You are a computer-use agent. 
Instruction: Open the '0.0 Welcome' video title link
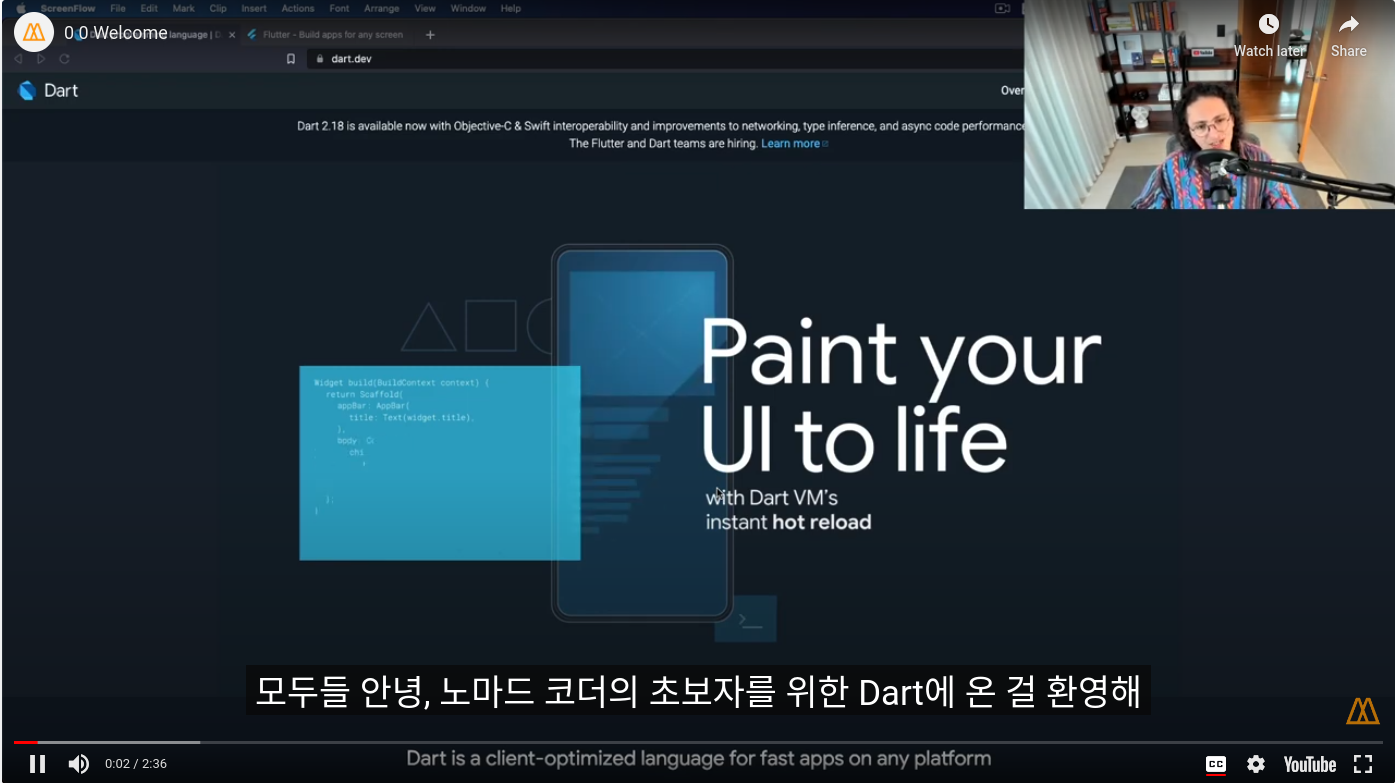coord(116,33)
